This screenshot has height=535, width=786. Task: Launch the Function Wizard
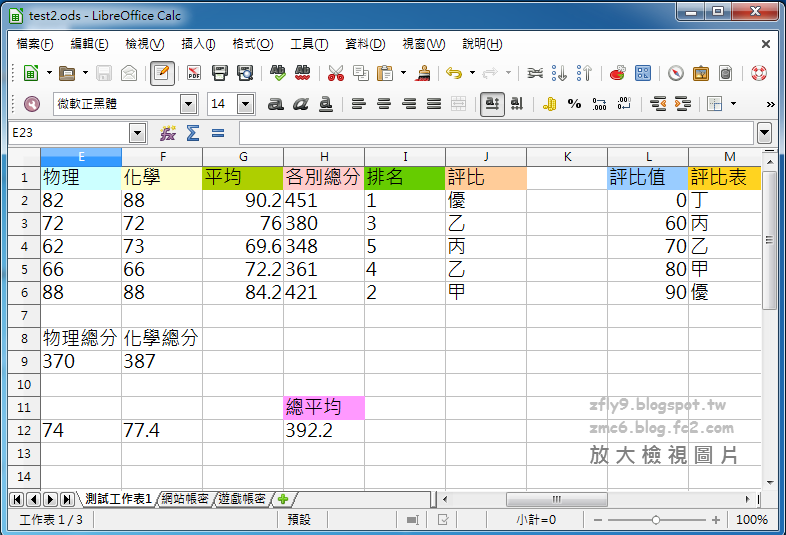pos(167,133)
